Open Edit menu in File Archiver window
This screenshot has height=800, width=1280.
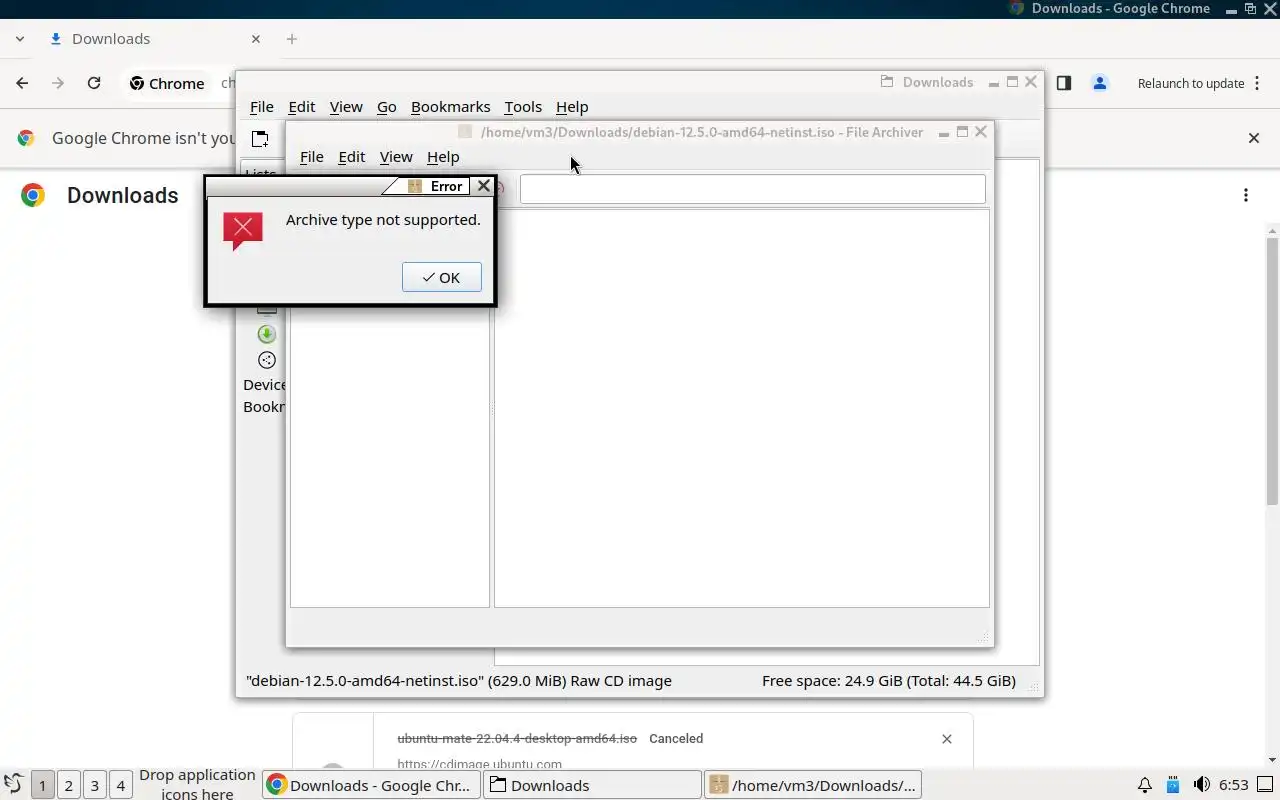351,157
